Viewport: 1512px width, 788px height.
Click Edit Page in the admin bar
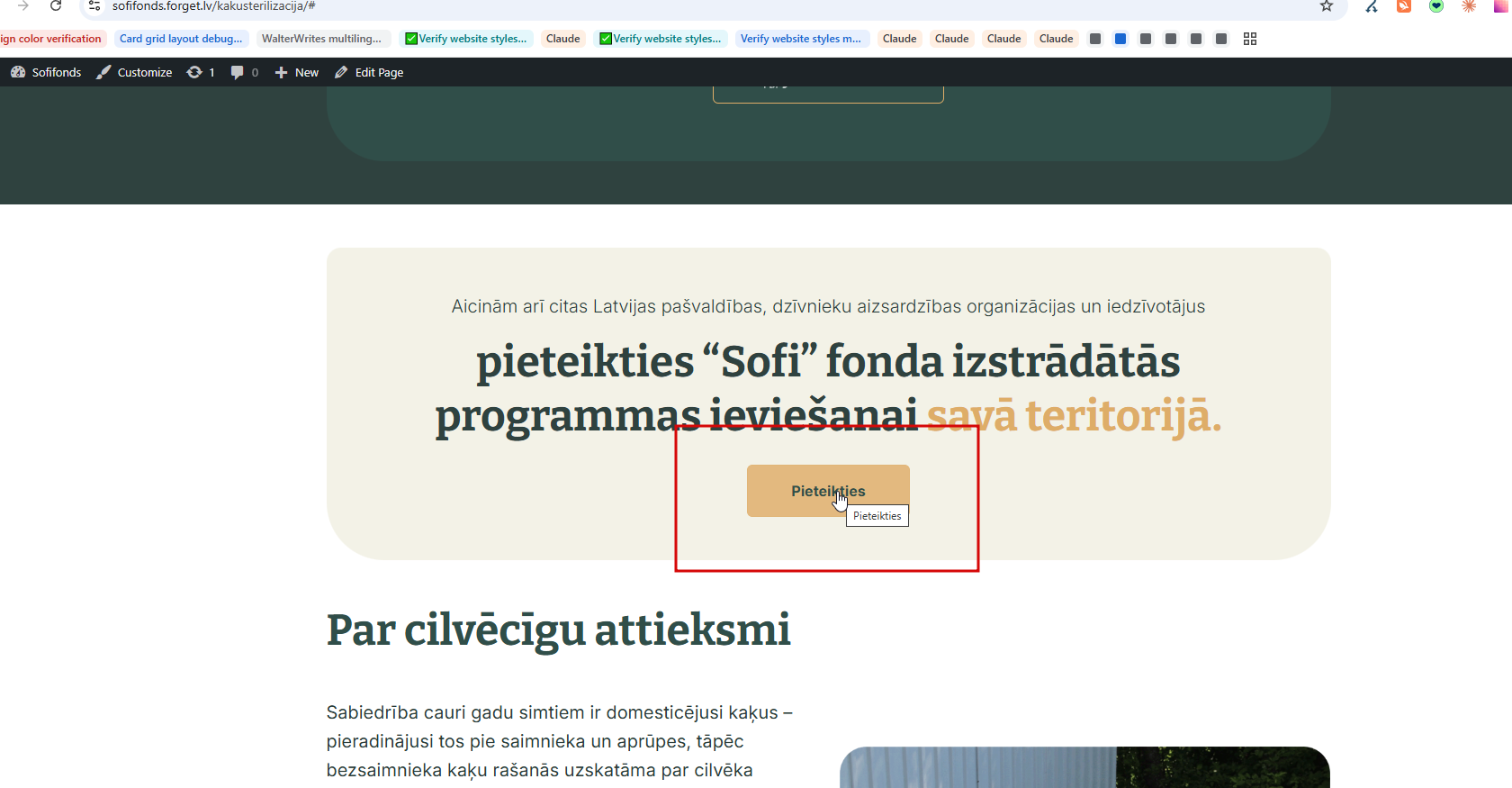point(369,72)
